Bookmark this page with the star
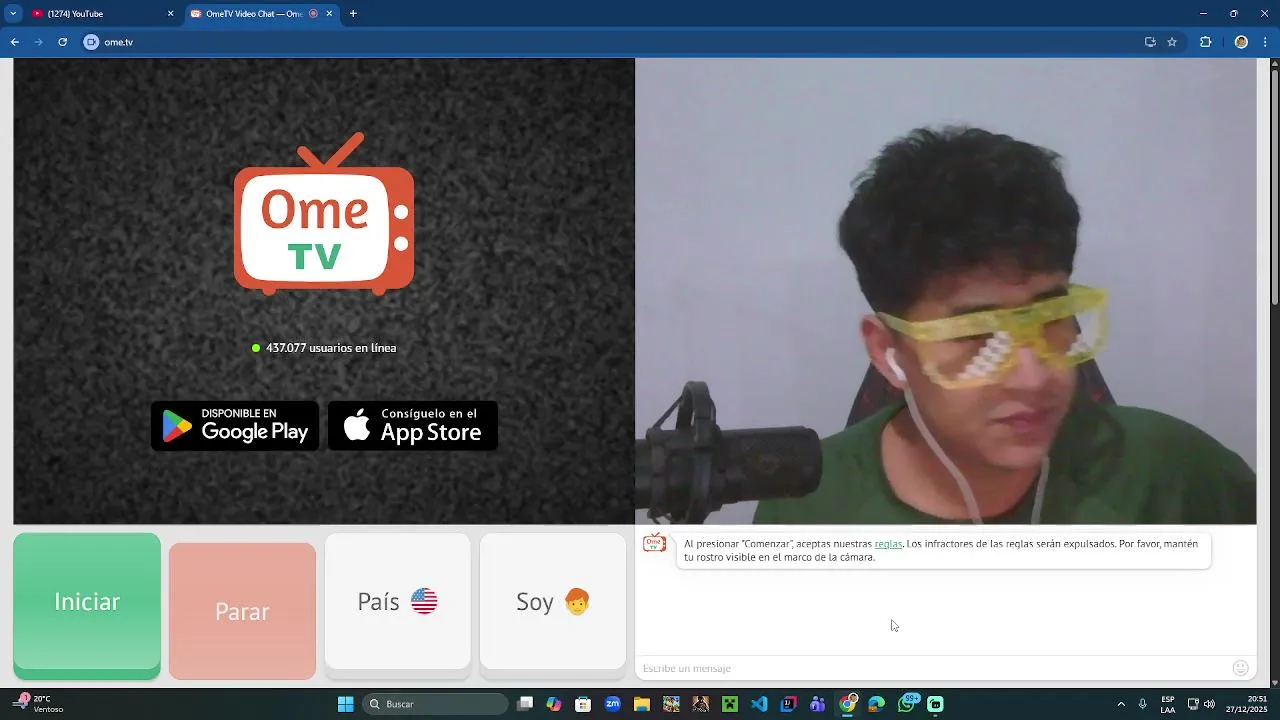Image resolution: width=1280 pixels, height=720 pixels. coord(1172,42)
